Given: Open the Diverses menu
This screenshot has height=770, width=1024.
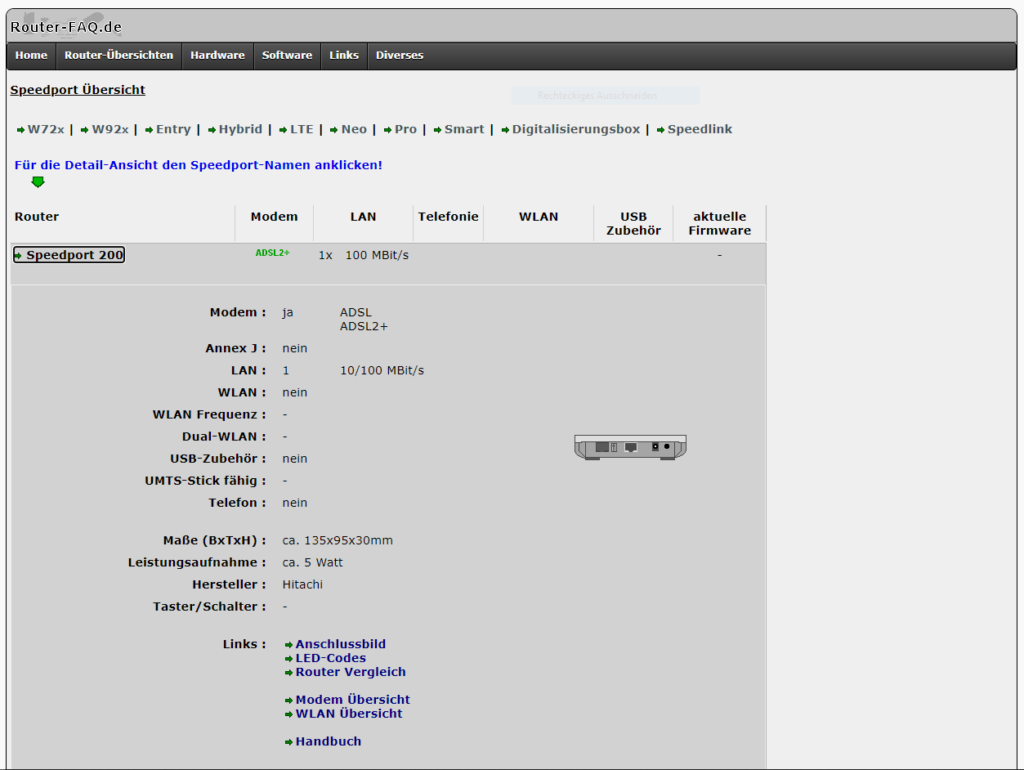Looking at the screenshot, I should pyautogui.click(x=399, y=56).
